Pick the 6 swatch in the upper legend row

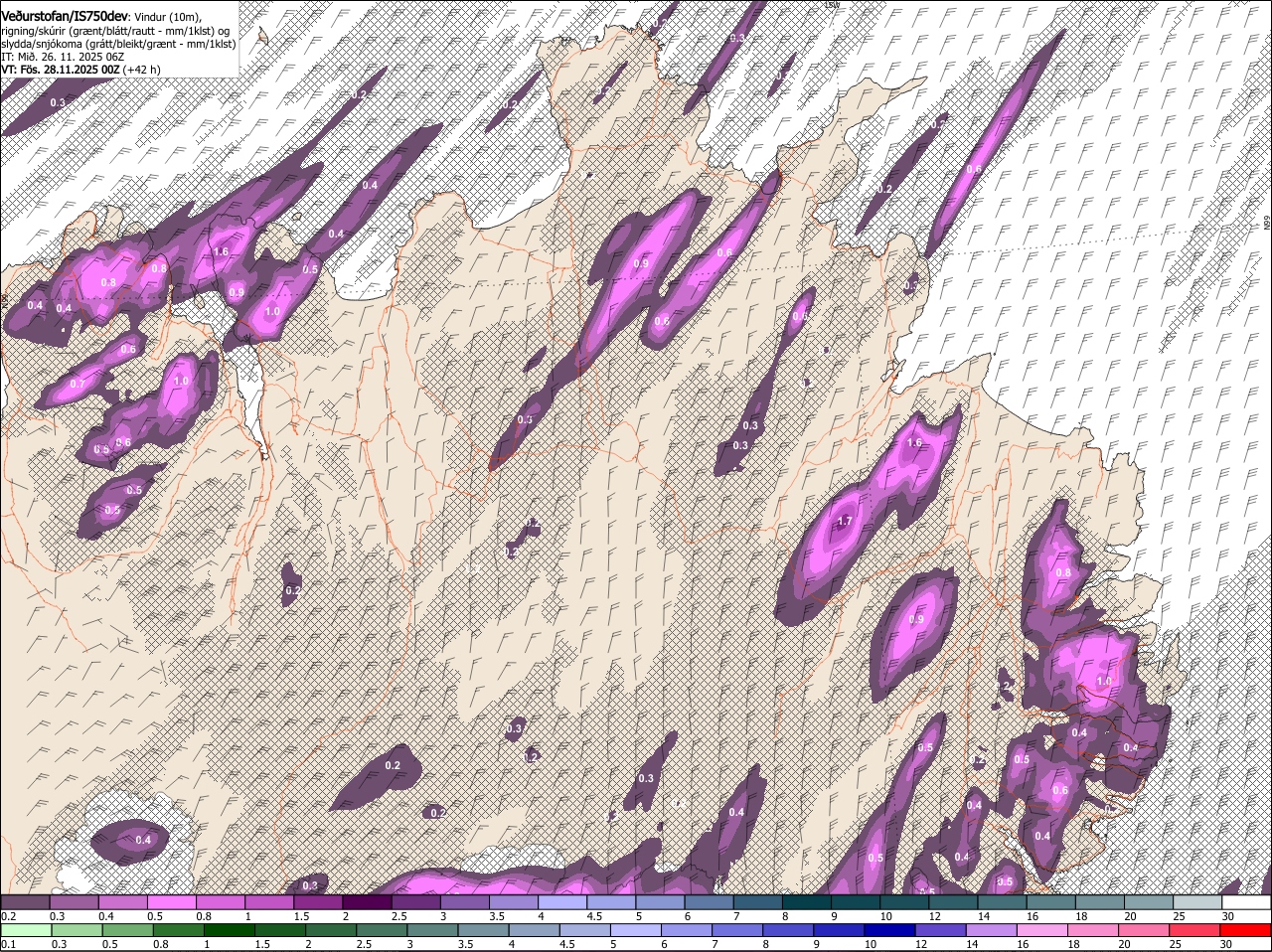pyautogui.click(x=709, y=902)
